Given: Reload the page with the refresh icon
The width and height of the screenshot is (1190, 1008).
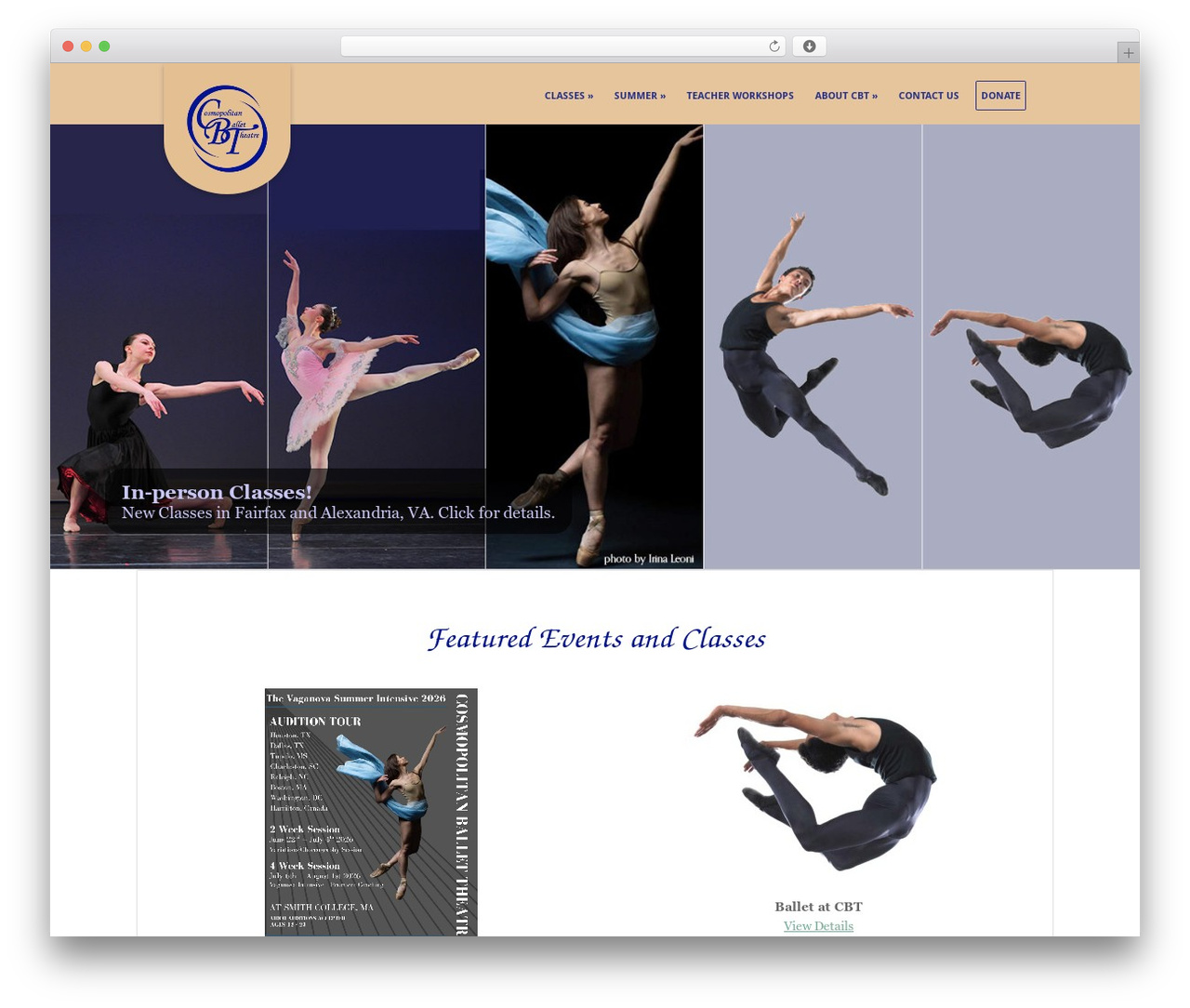Looking at the screenshot, I should (774, 46).
